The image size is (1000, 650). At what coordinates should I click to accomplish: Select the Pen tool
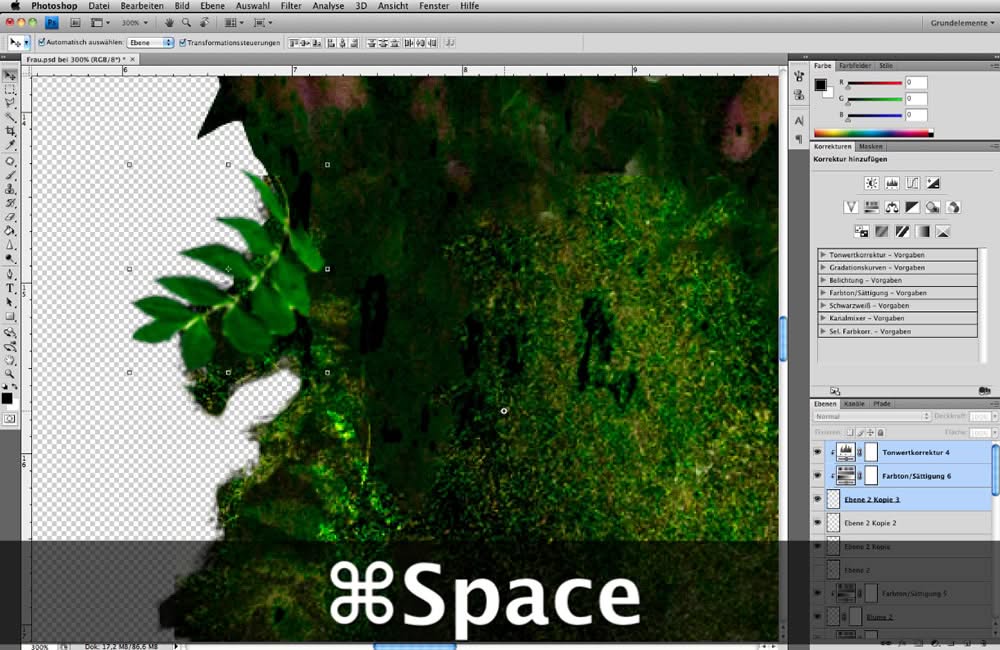[x=10, y=274]
